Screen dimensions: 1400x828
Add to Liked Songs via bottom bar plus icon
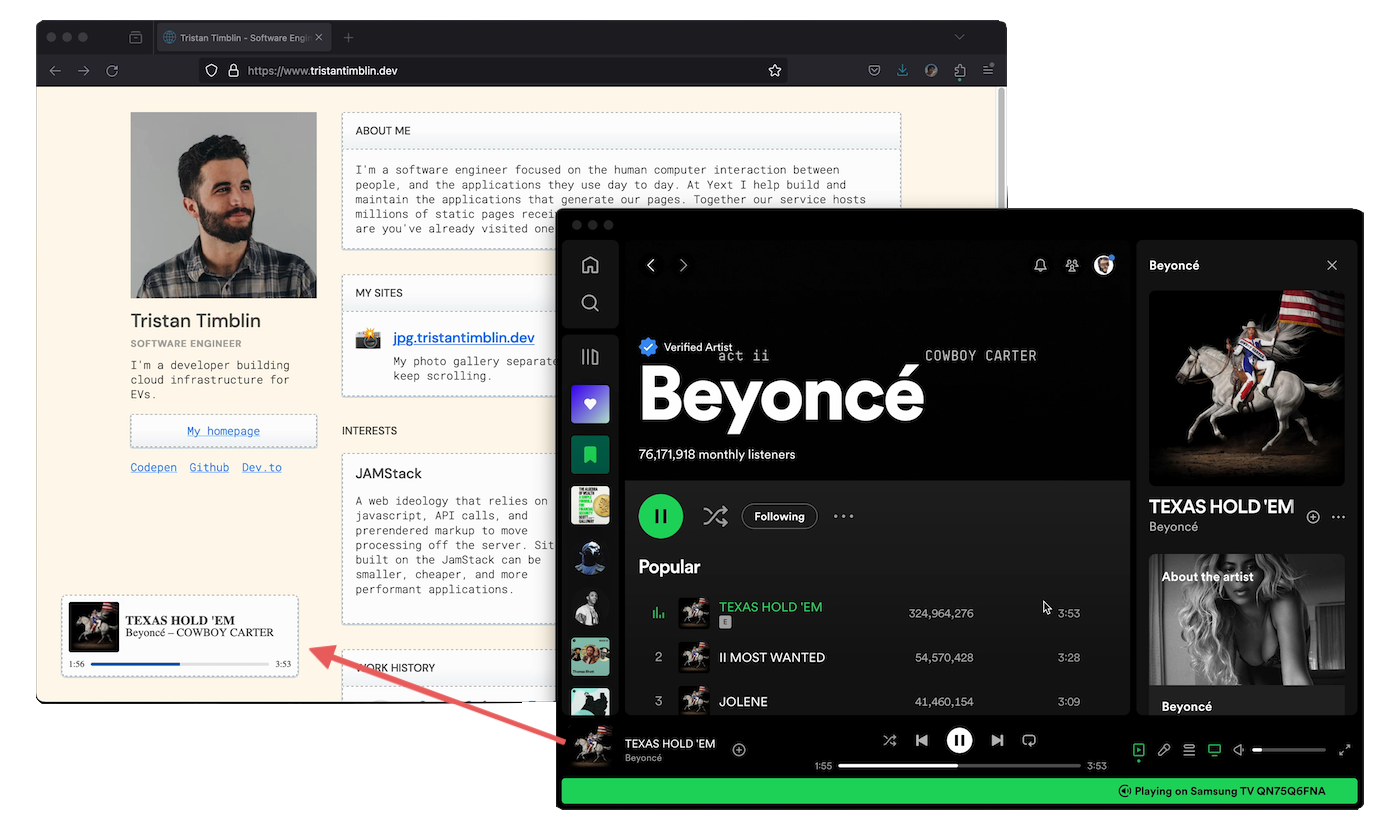pos(739,750)
